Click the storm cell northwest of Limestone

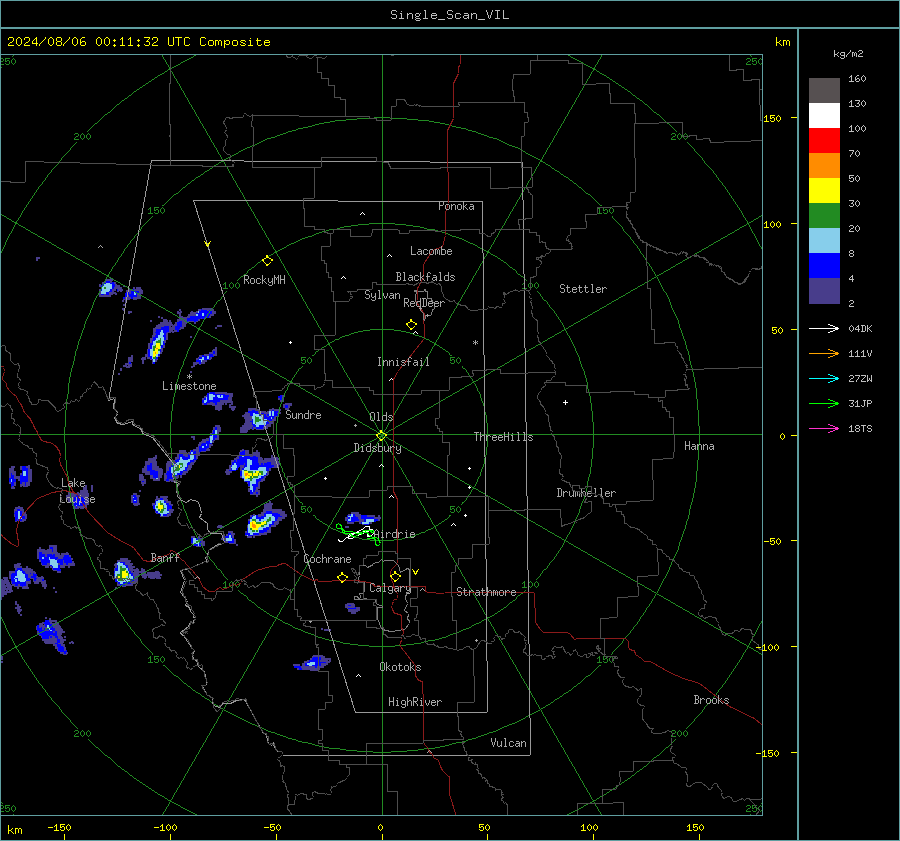pyautogui.click(x=157, y=343)
